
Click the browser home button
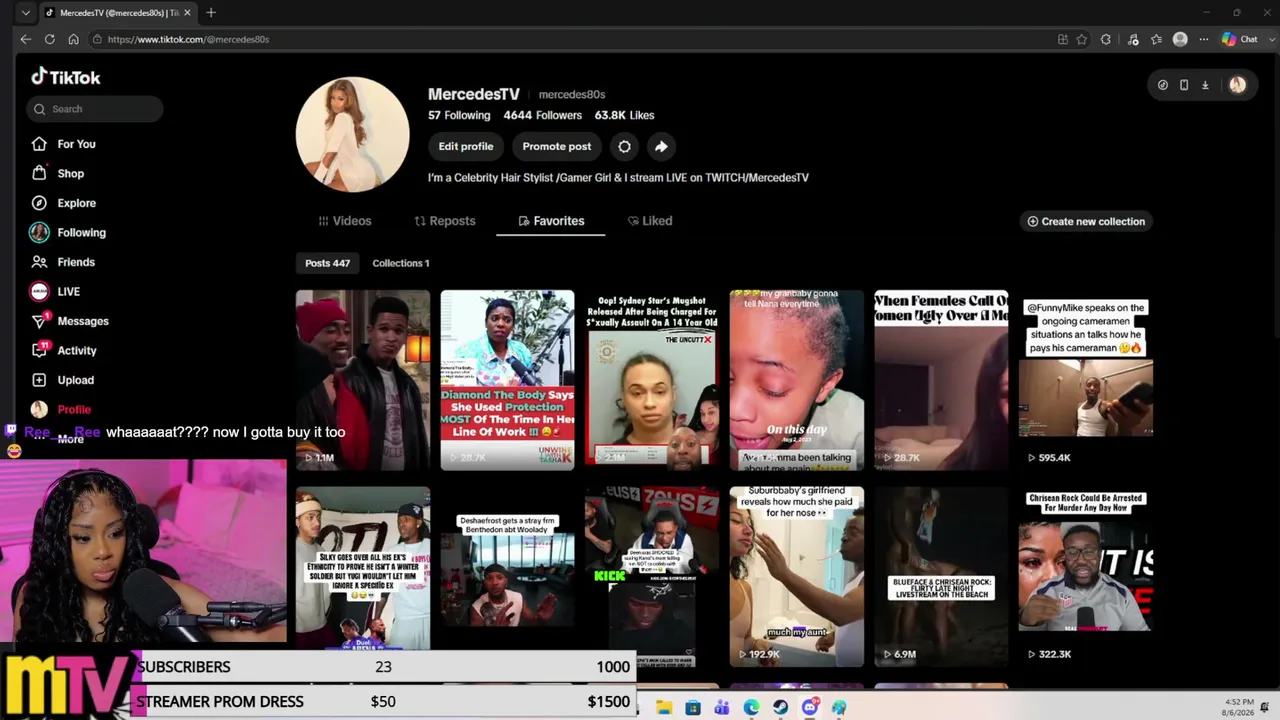click(73, 39)
